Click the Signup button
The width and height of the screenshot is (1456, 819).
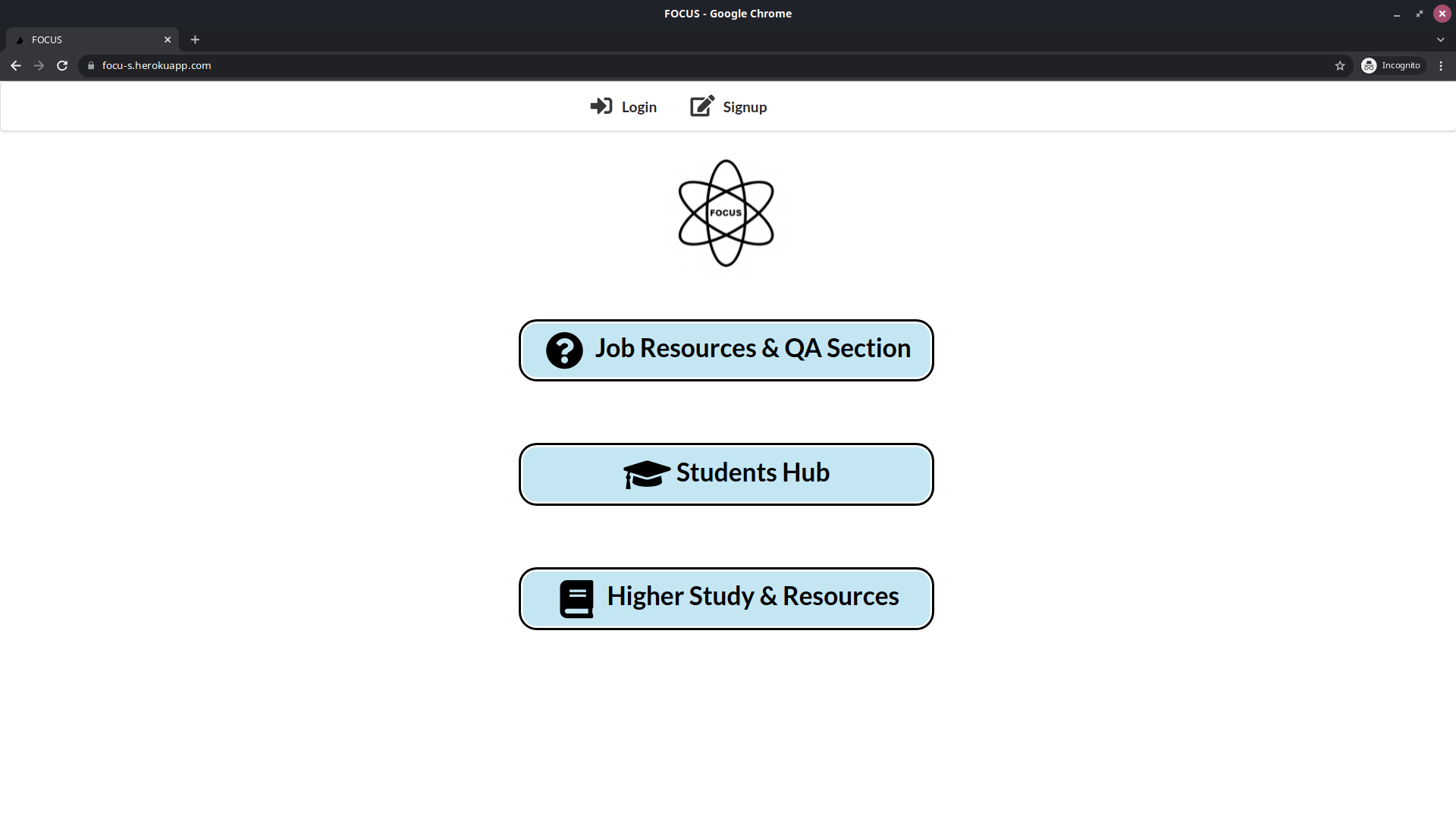coord(728,106)
